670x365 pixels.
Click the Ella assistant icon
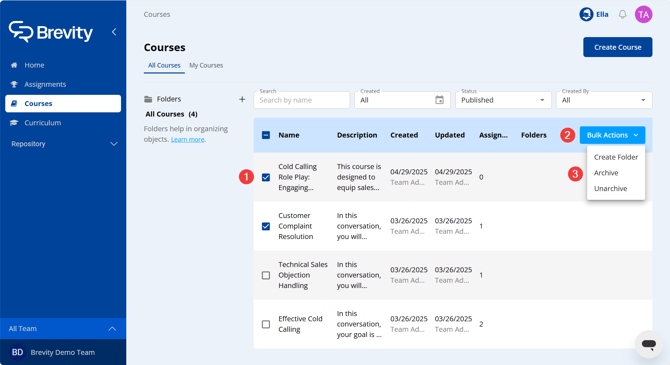[x=586, y=15]
